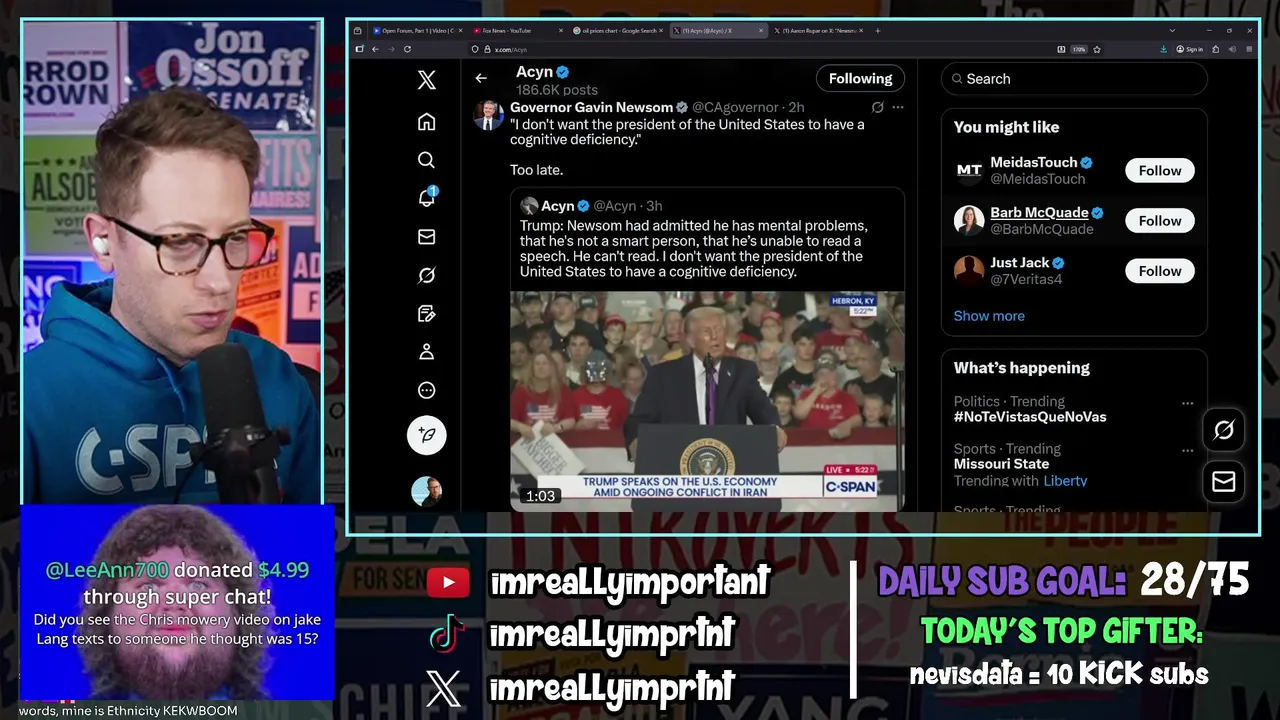Open Messages envelope icon in sidebar
This screenshot has height=720, width=1280.
pos(426,237)
